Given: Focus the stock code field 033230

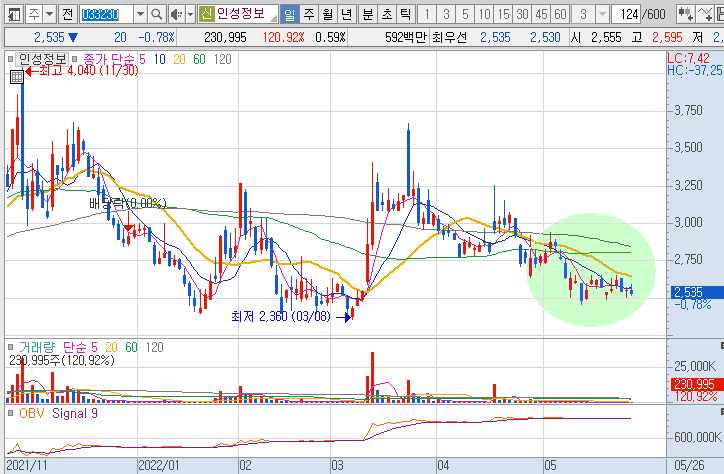Looking at the screenshot, I should coord(106,14).
